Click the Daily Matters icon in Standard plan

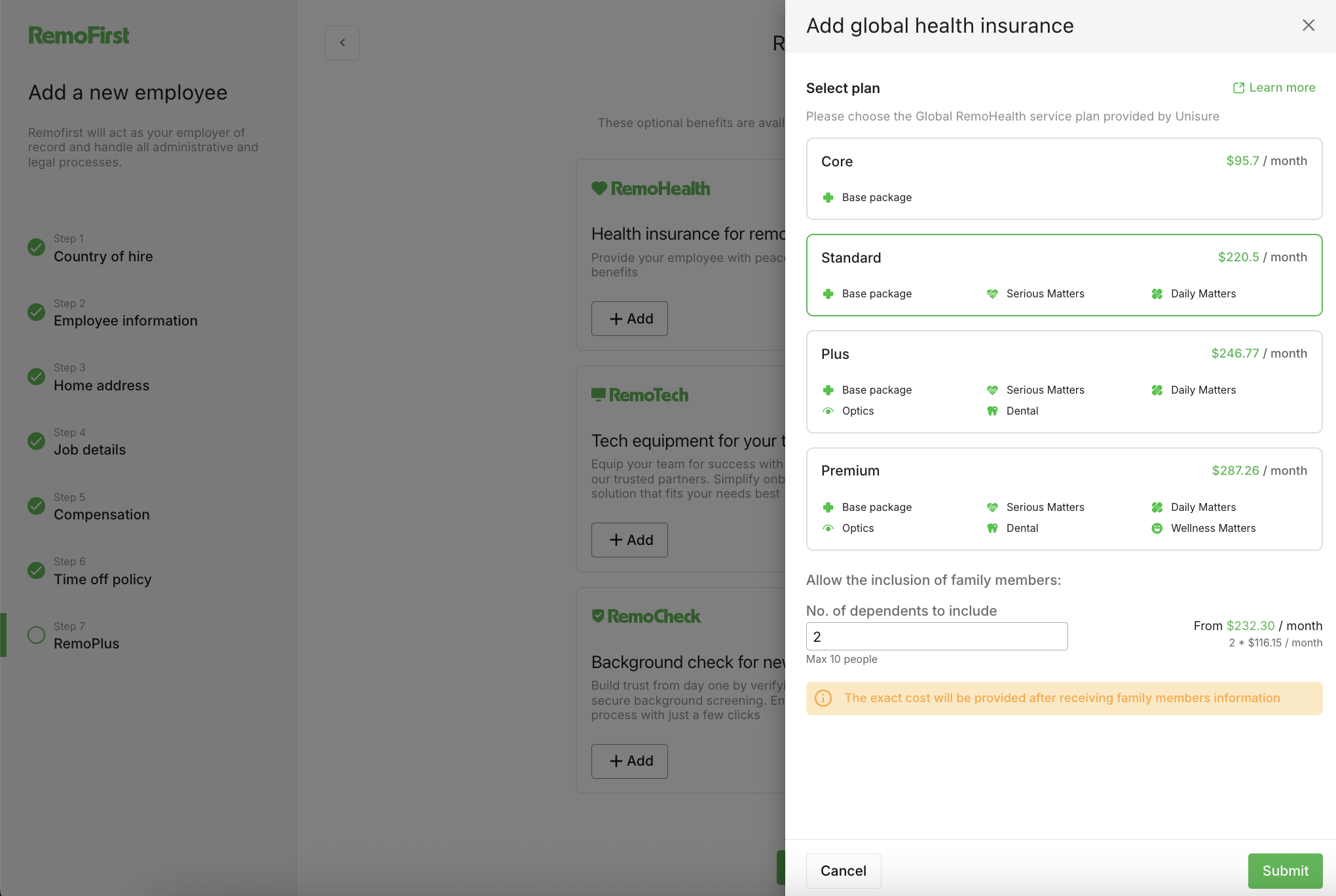click(1157, 293)
